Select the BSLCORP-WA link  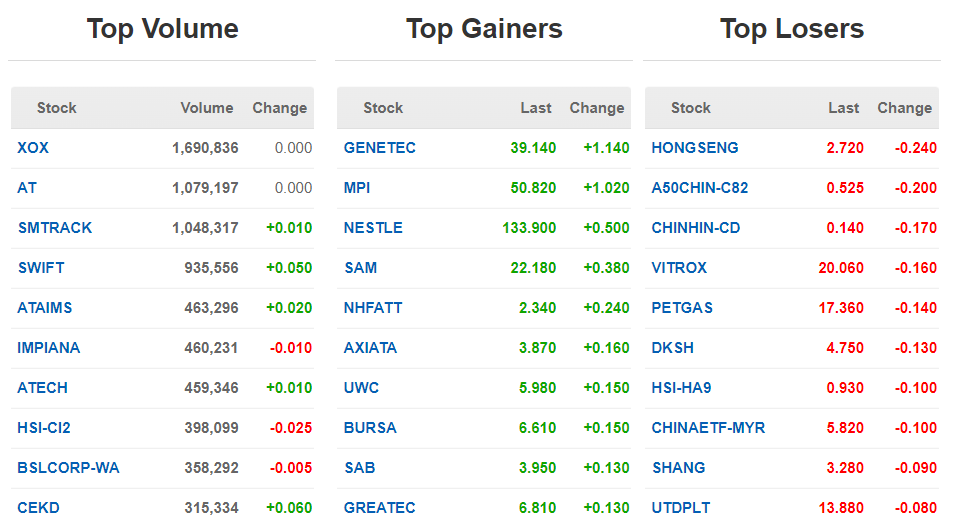68,468
